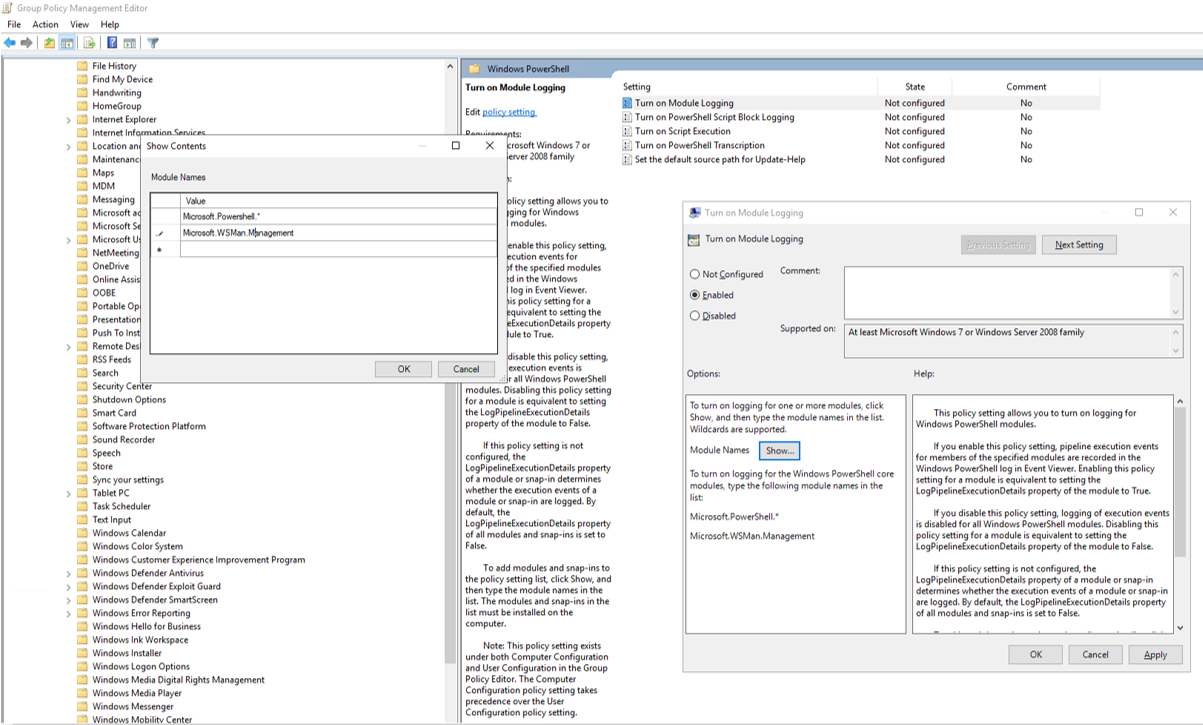Click the Comment column header

[1026, 87]
